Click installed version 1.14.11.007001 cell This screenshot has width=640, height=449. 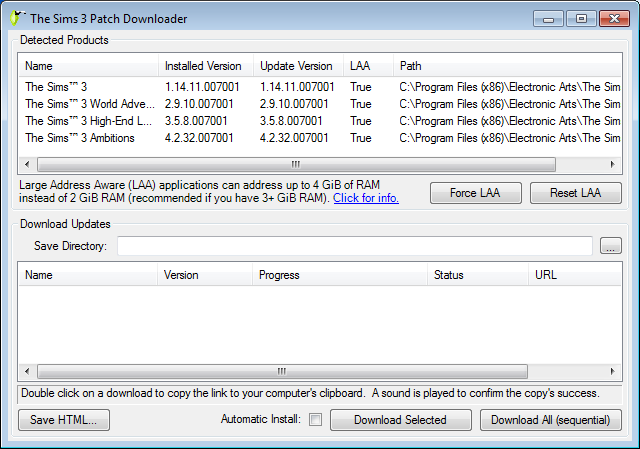coord(202,87)
